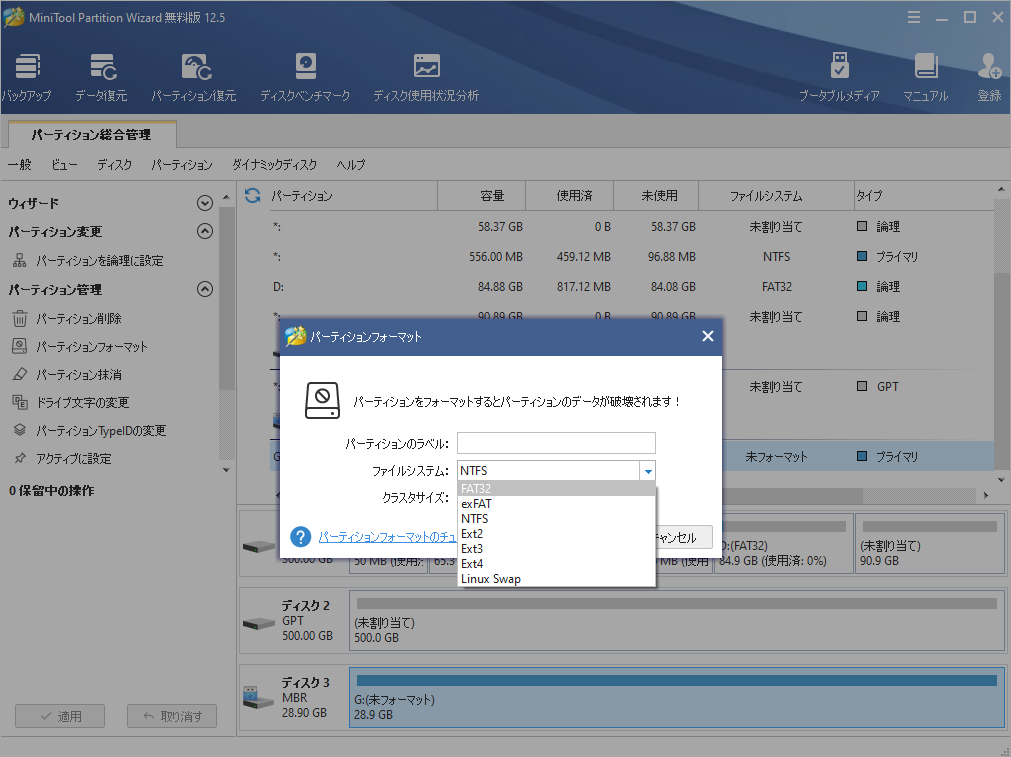Collapse the パーティション管理 section
This screenshot has width=1011, height=757.
[204, 289]
